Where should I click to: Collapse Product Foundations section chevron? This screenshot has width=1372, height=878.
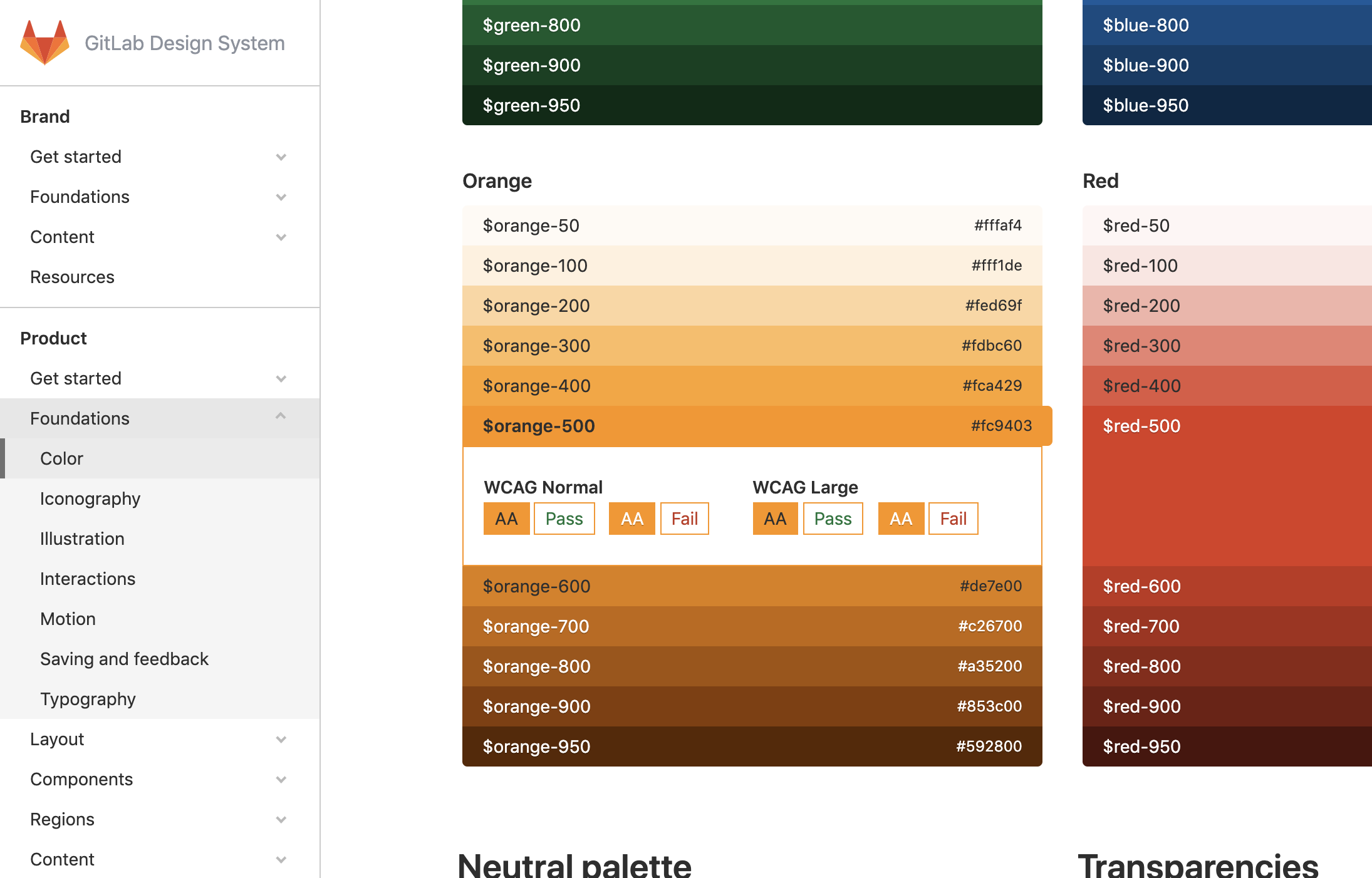[281, 417]
